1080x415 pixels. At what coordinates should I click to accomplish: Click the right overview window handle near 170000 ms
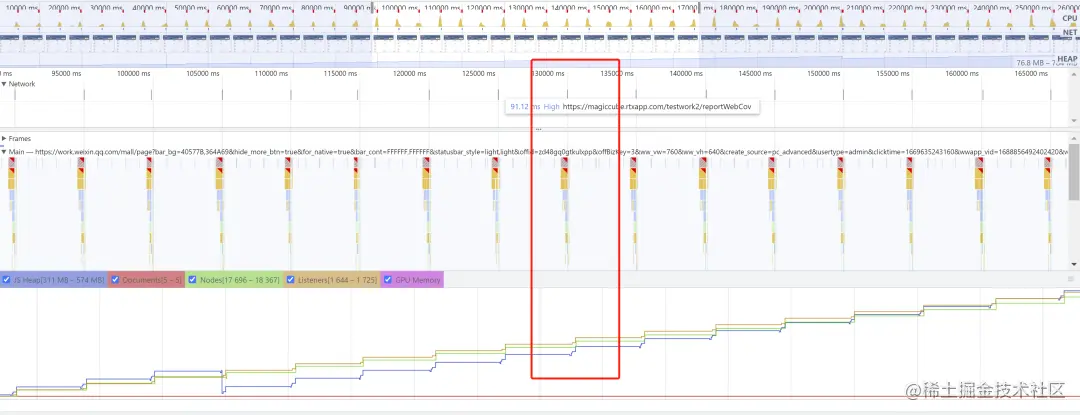click(x=699, y=8)
